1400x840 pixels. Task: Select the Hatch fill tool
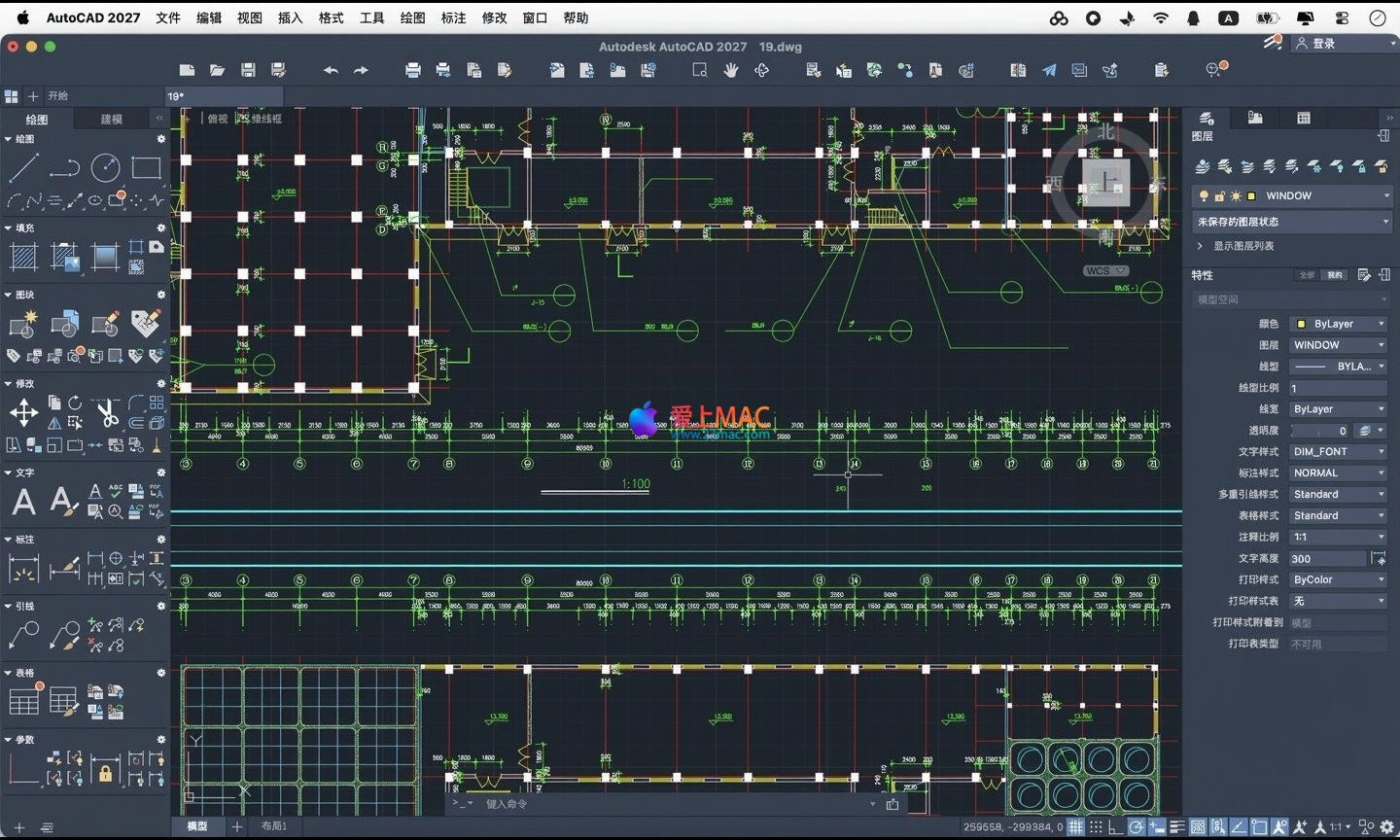[x=23, y=257]
